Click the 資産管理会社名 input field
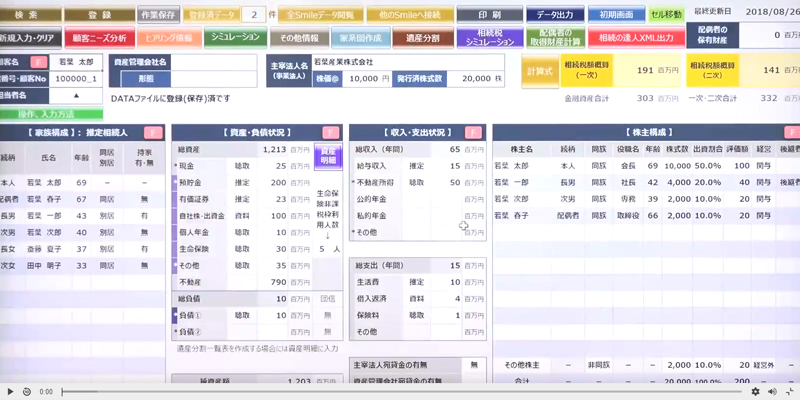The height and width of the screenshot is (400, 800). [214, 62]
